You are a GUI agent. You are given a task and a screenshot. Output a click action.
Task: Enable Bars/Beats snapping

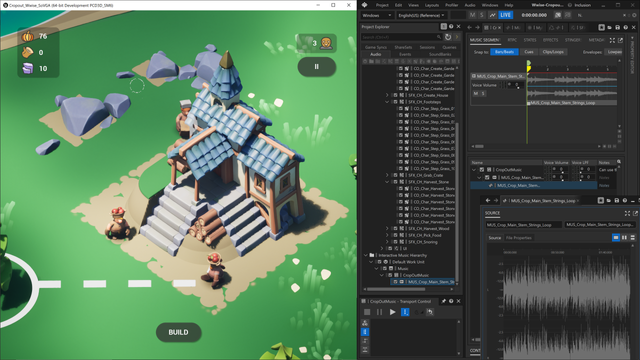pyautogui.click(x=504, y=52)
